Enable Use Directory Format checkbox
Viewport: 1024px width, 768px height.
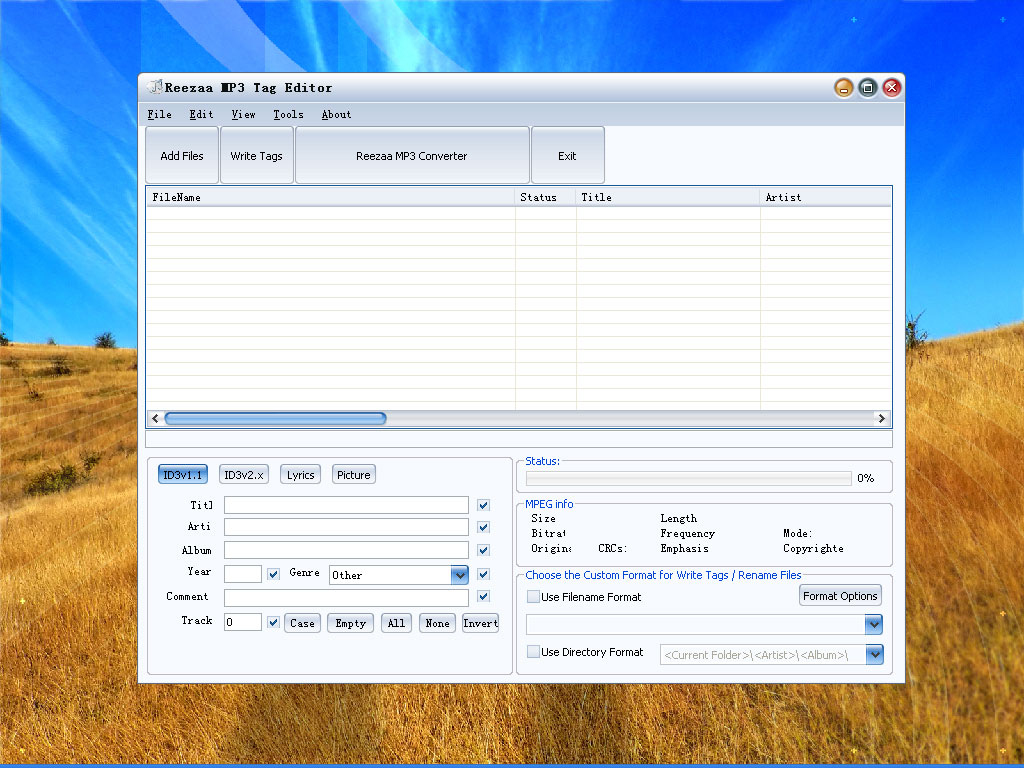tap(534, 652)
